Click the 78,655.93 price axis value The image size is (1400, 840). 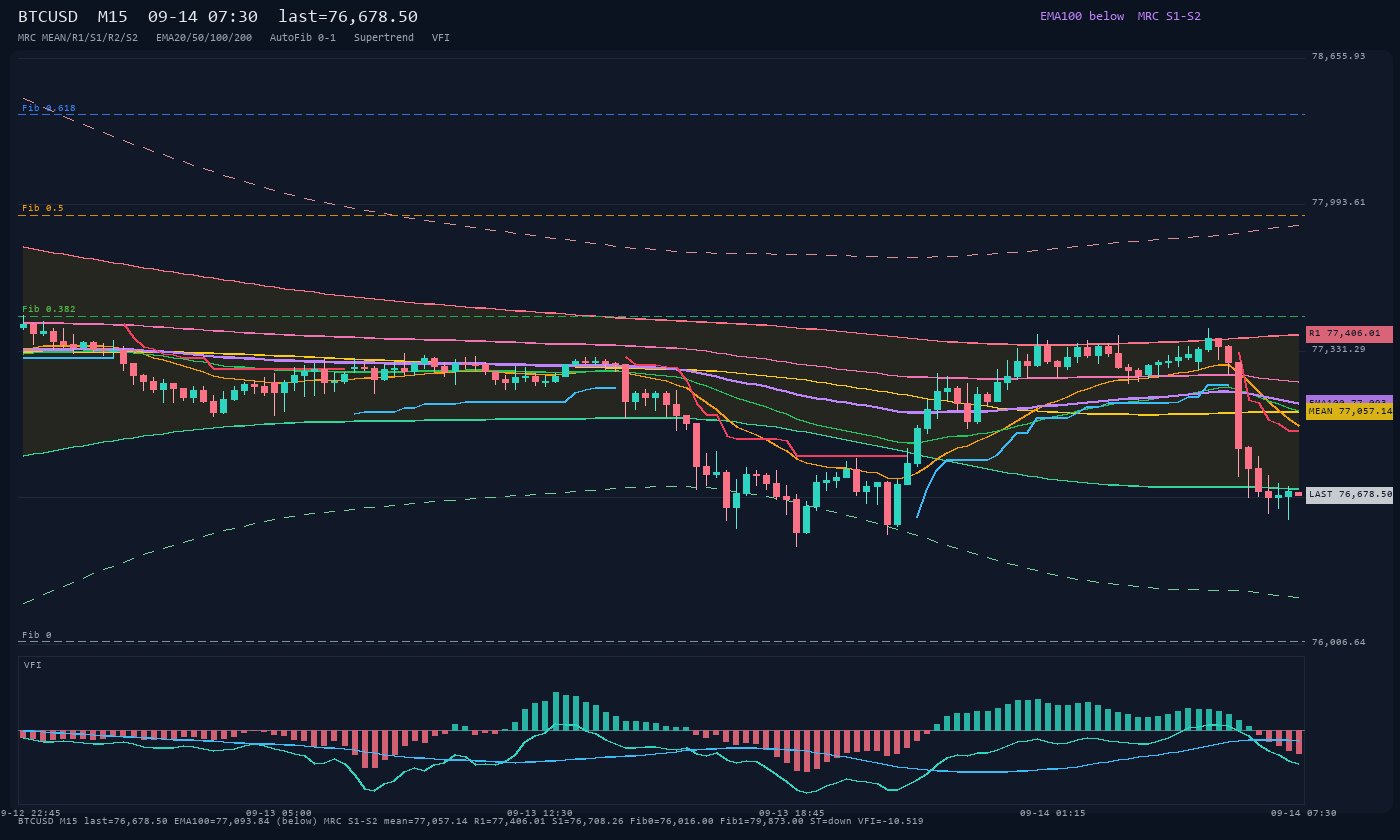pyautogui.click(x=1338, y=56)
